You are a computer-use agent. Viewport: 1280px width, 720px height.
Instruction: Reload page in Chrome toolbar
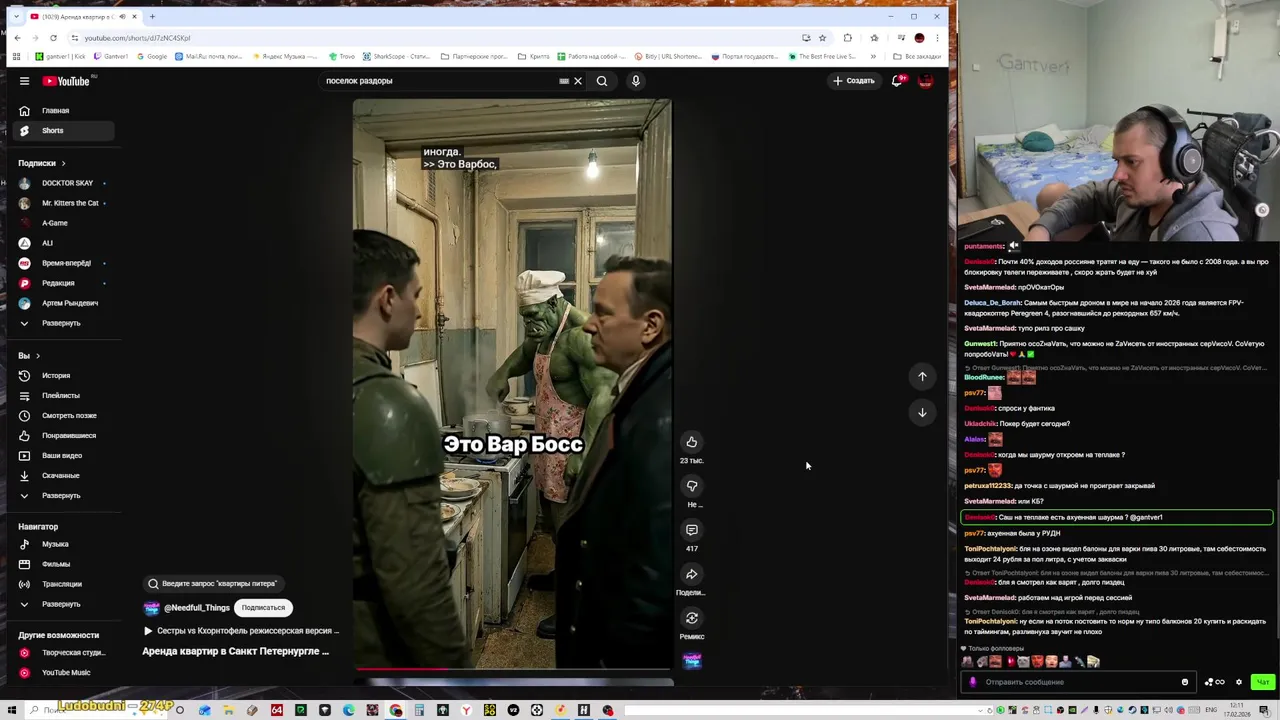point(53,38)
